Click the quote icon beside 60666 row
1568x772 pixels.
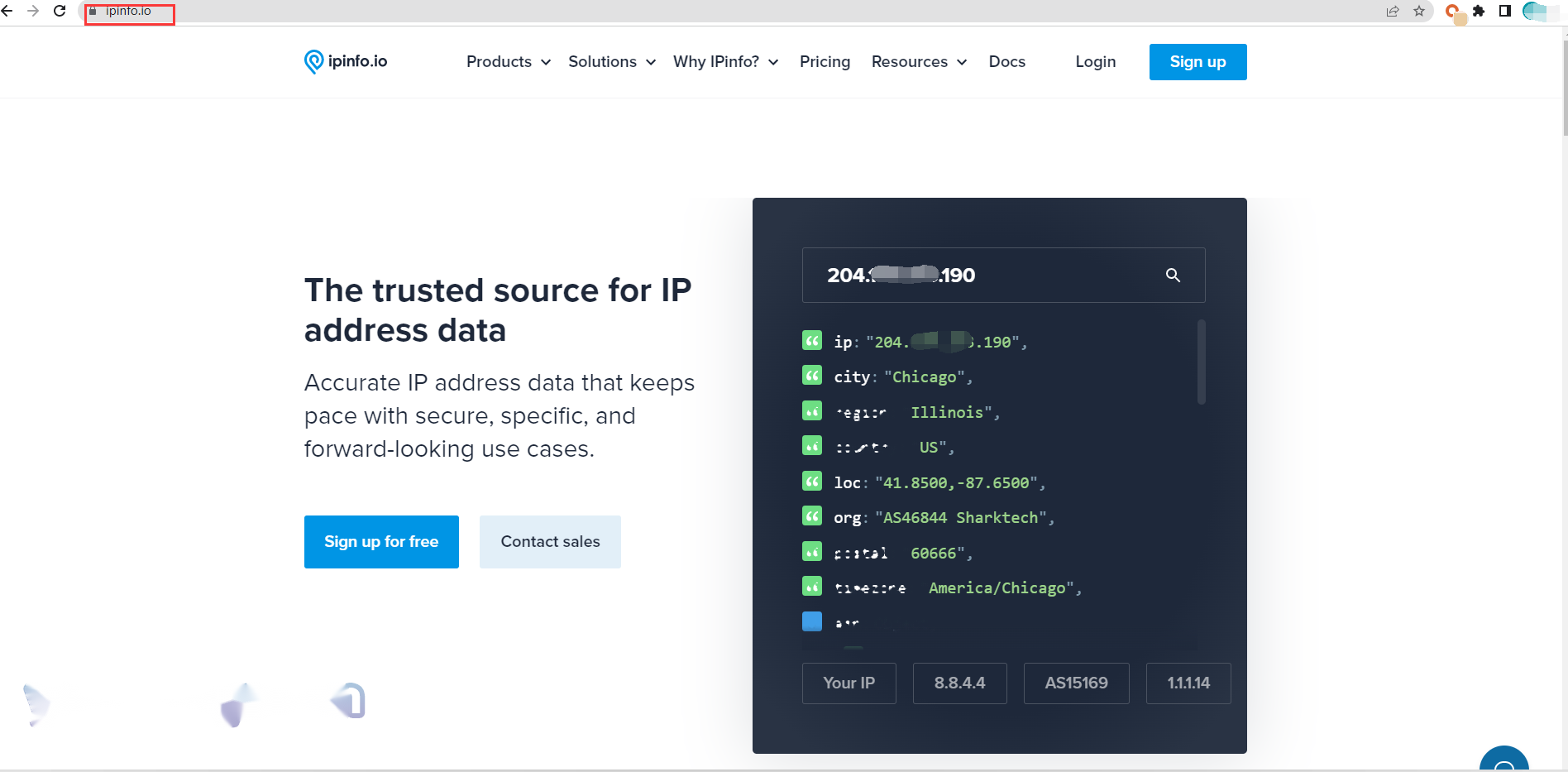click(812, 552)
